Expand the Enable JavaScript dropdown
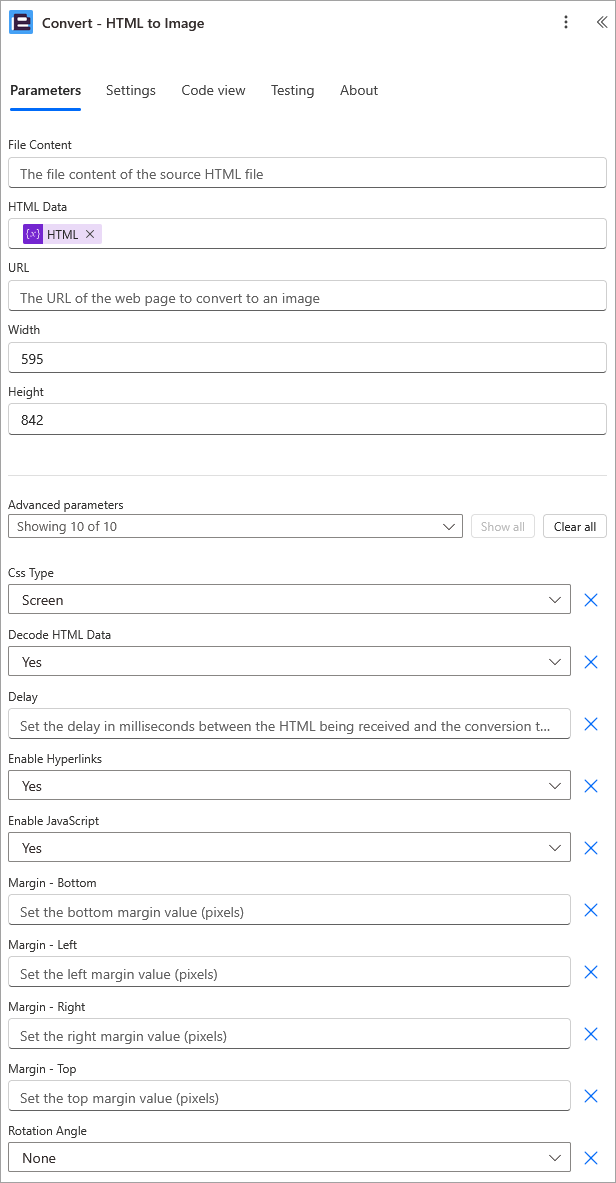 click(x=289, y=848)
